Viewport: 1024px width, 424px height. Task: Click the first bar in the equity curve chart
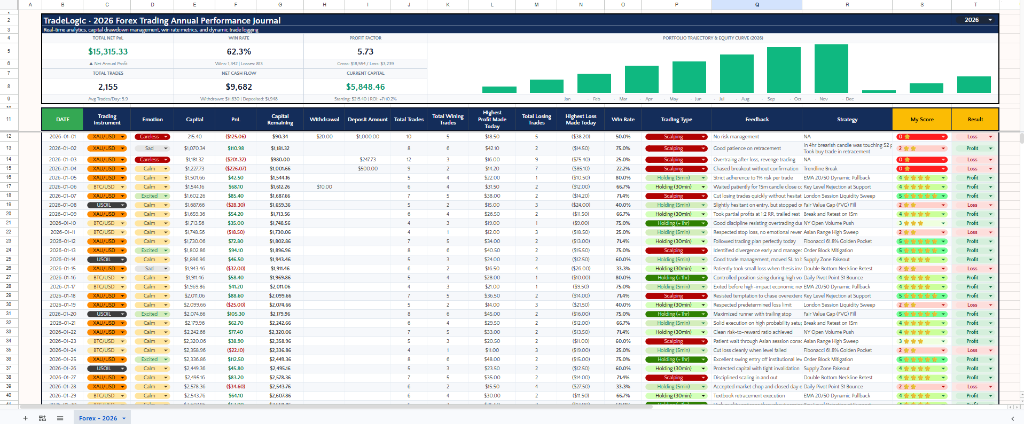tap(499, 90)
